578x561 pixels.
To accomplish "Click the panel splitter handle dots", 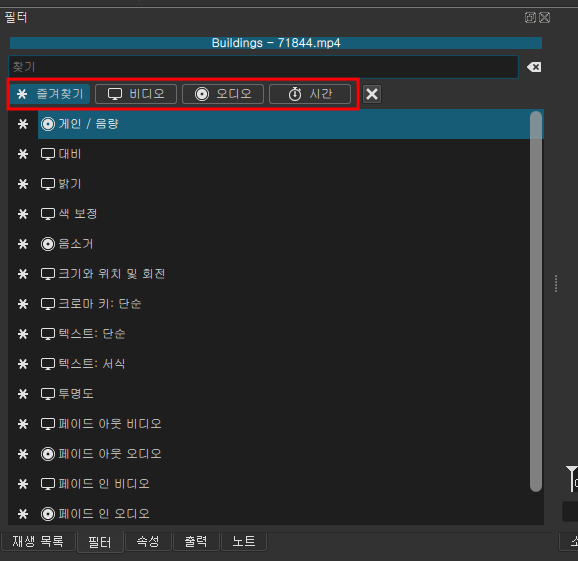I will click(556, 283).
